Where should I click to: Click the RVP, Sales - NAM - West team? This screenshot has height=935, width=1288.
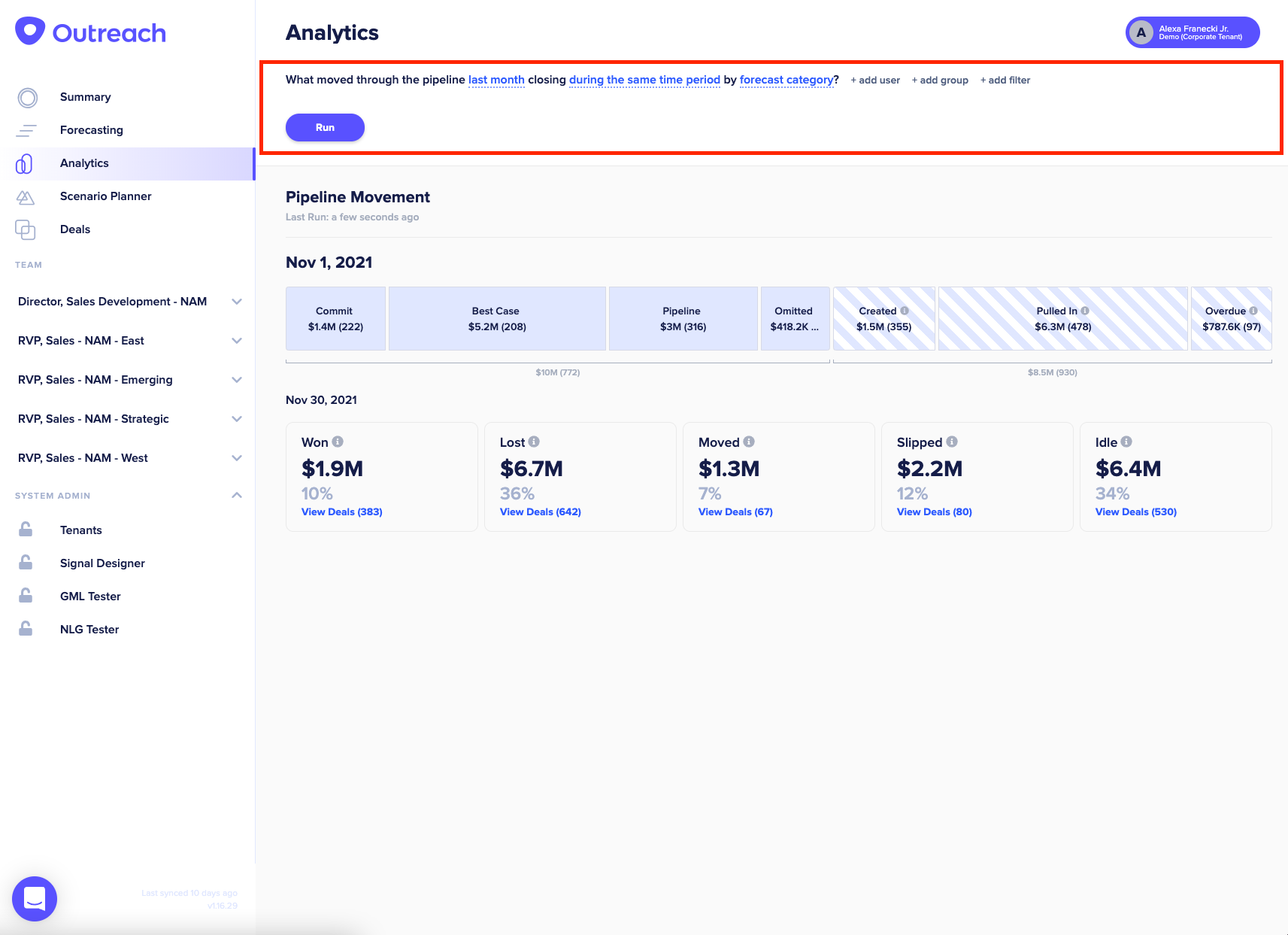[x=83, y=458]
